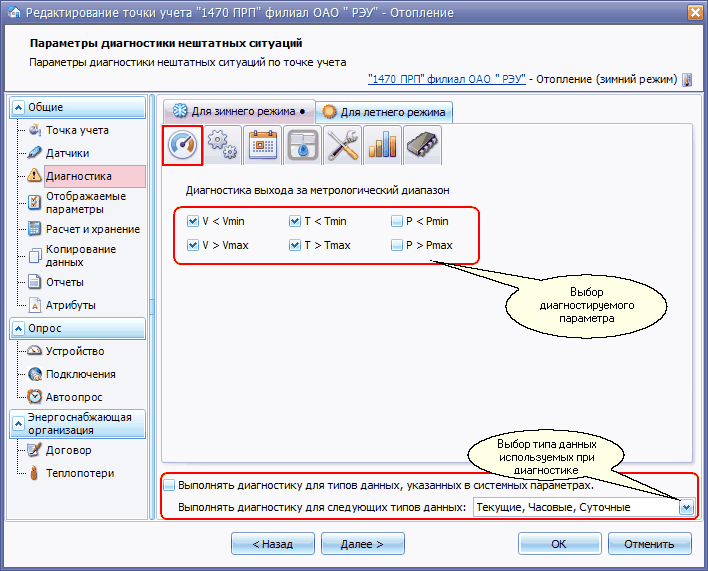Open the gears settings diagnostics tab

click(x=221, y=145)
